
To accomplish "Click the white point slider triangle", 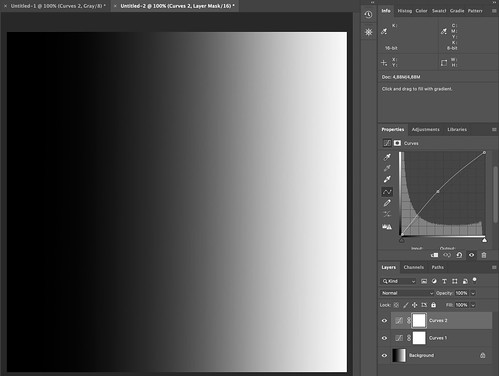I will click(x=484, y=240).
